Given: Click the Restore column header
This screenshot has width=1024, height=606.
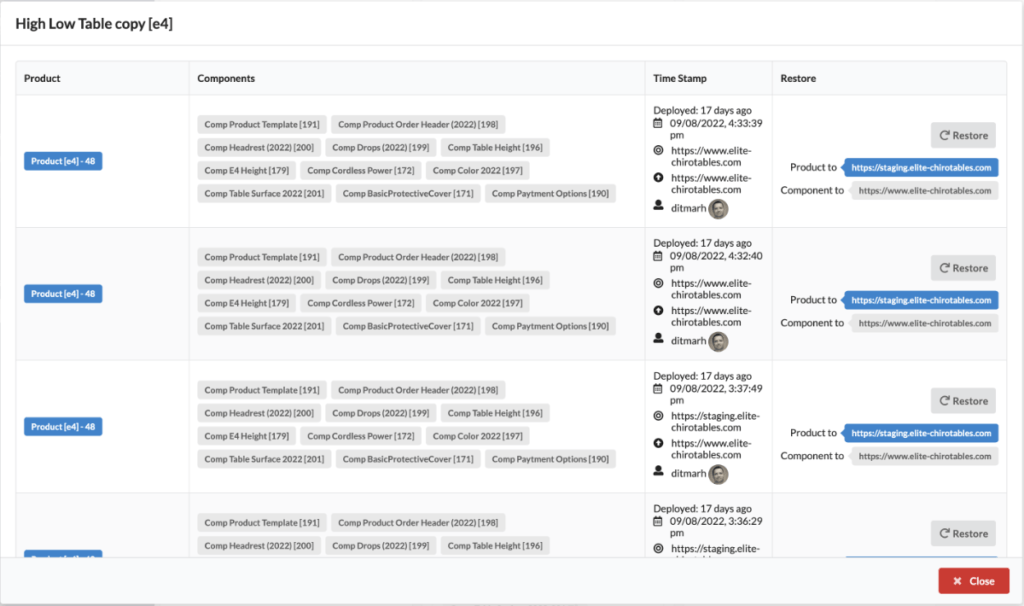Looking at the screenshot, I should [x=798, y=78].
